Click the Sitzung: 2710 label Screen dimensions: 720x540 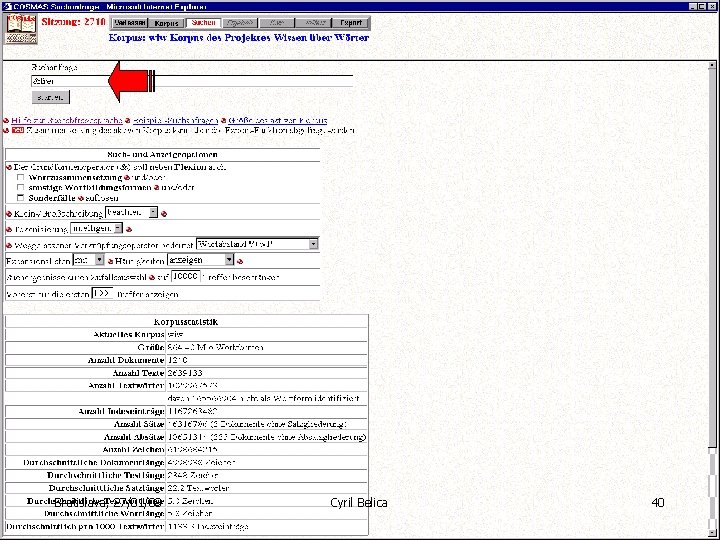coord(73,22)
